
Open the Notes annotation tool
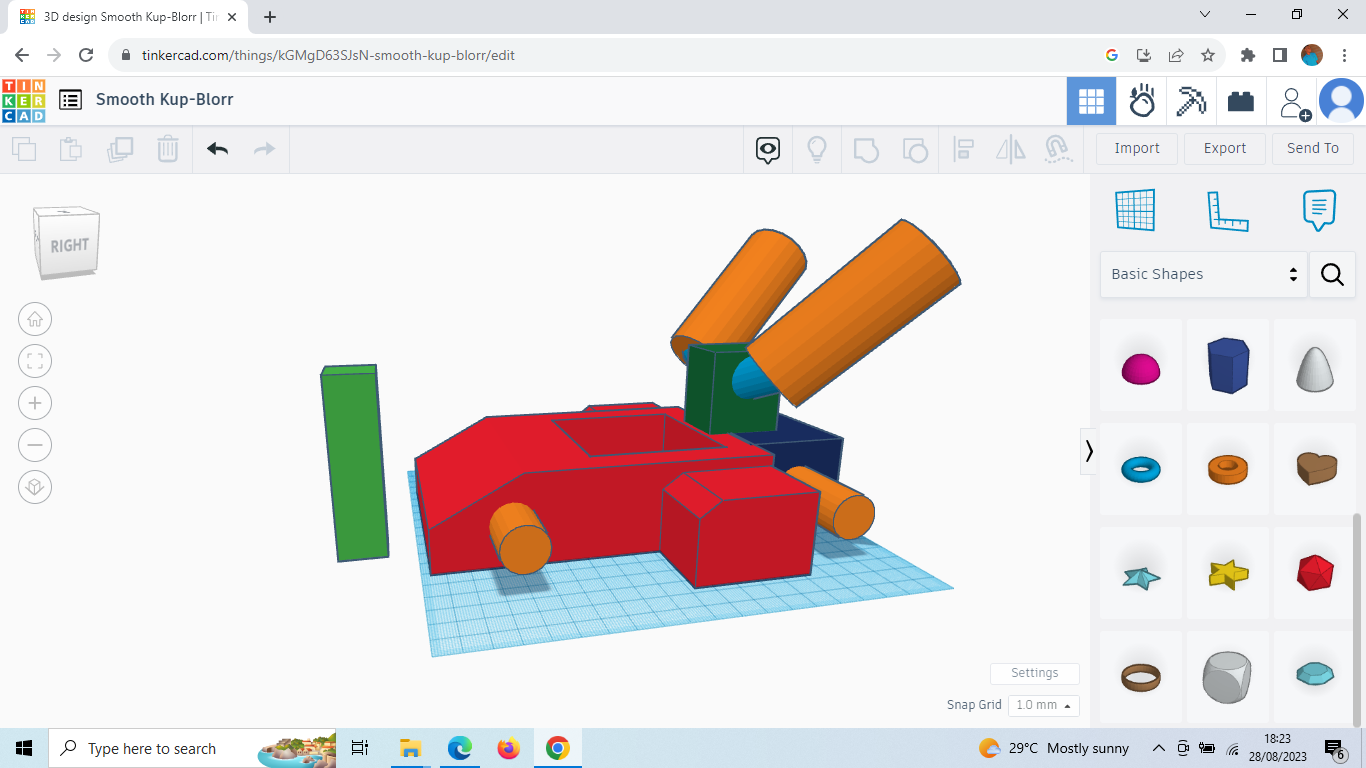pos(1318,210)
